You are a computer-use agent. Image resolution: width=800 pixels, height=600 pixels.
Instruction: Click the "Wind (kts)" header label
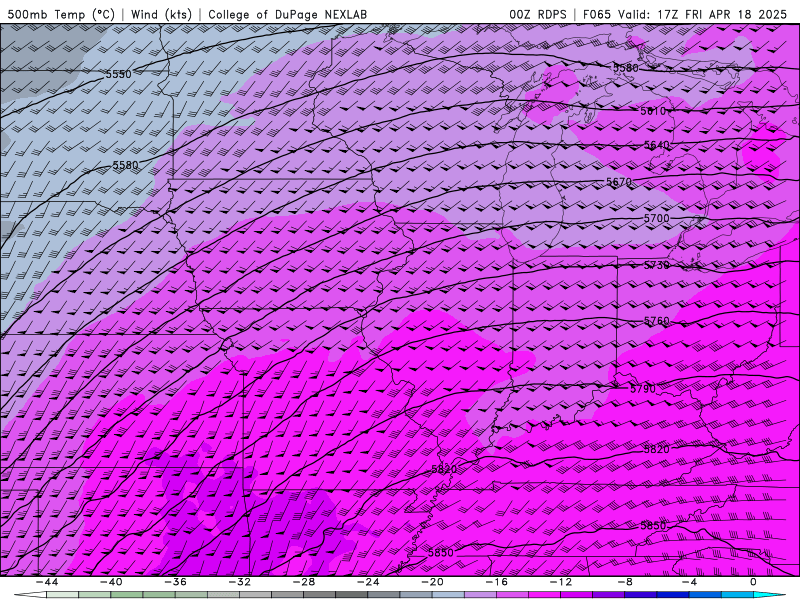pyautogui.click(x=161, y=14)
